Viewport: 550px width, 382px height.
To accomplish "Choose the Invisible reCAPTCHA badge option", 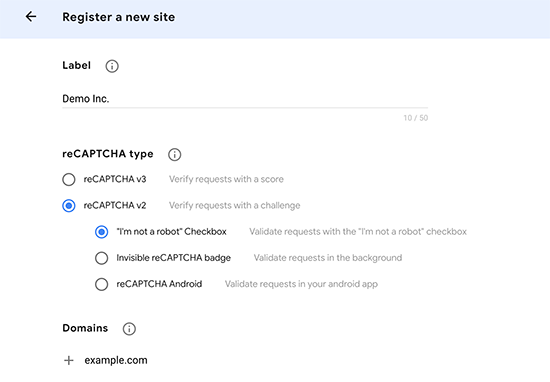I will tap(101, 258).
